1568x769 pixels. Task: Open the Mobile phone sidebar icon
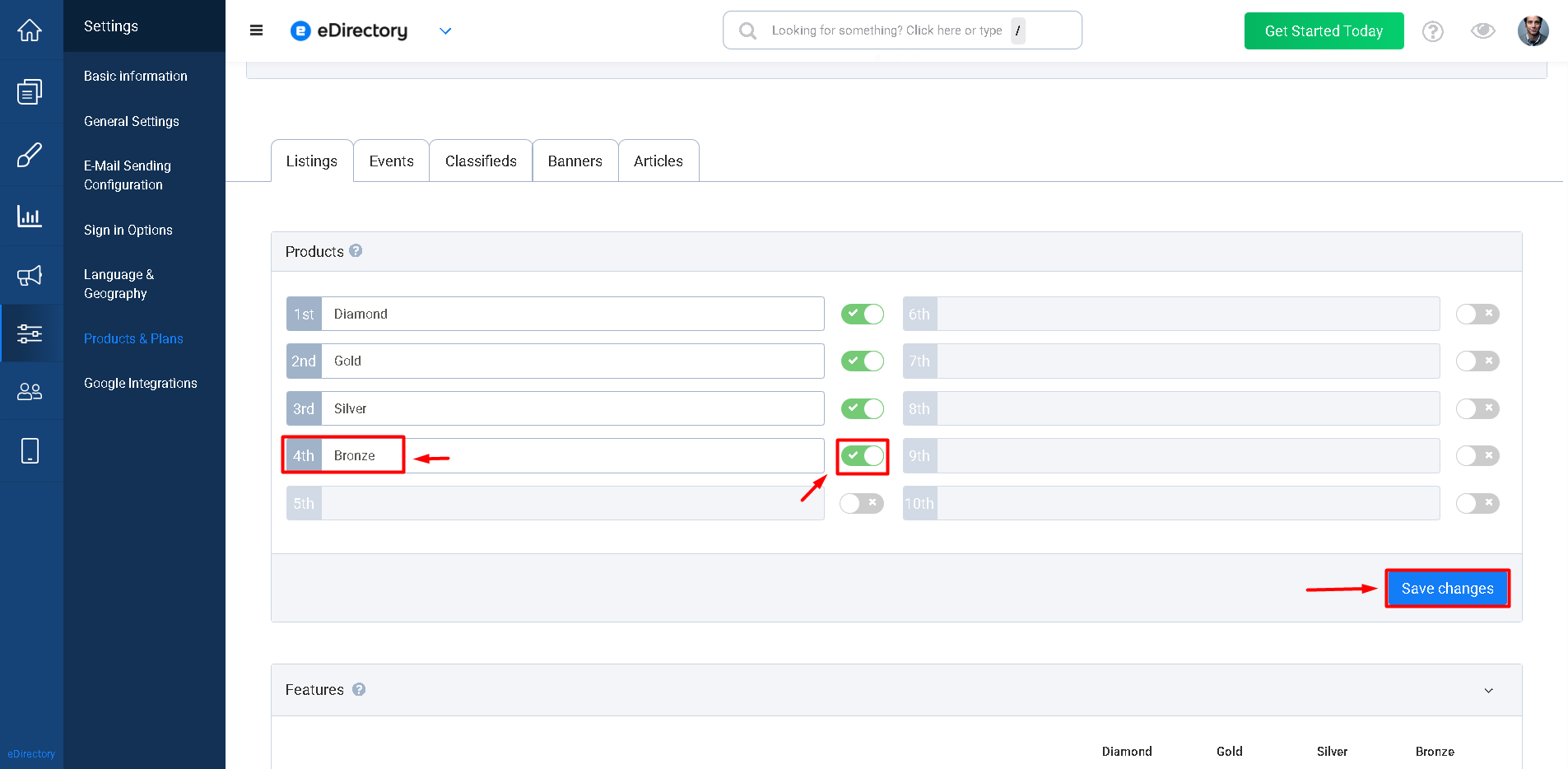click(x=30, y=451)
